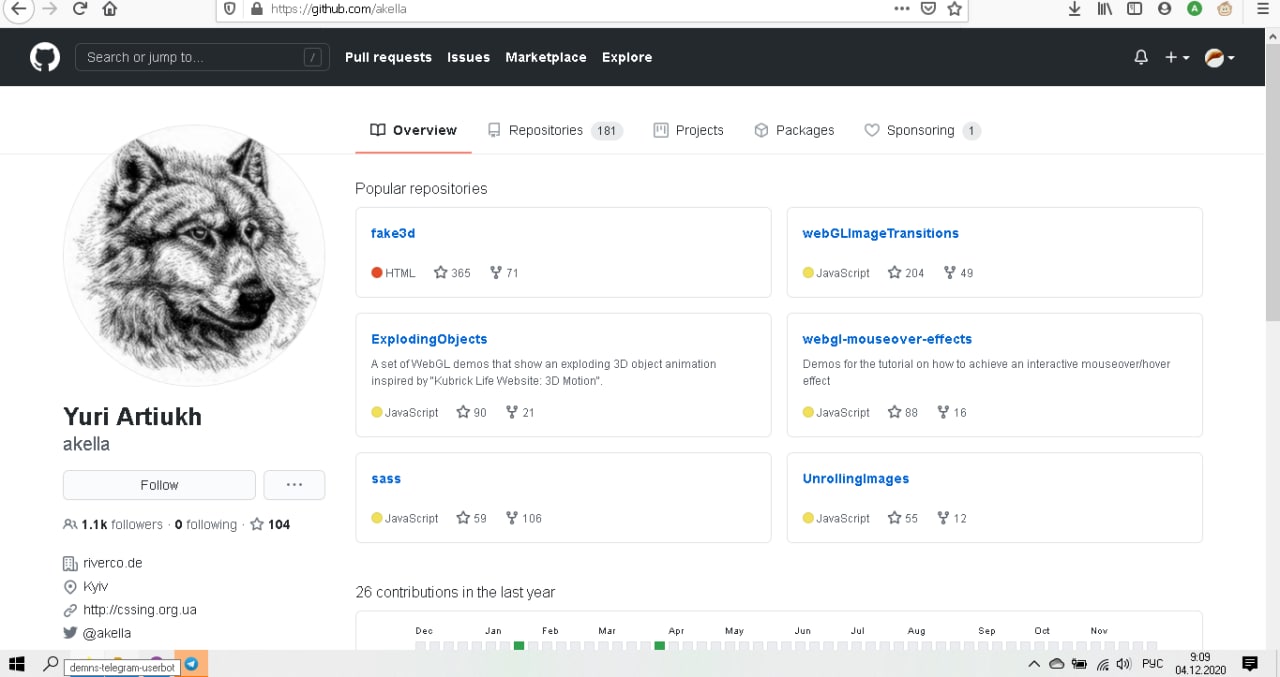Bookmark this page with the star icon
The height and width of the screenshot is (677, 1280).
[955, 8]
